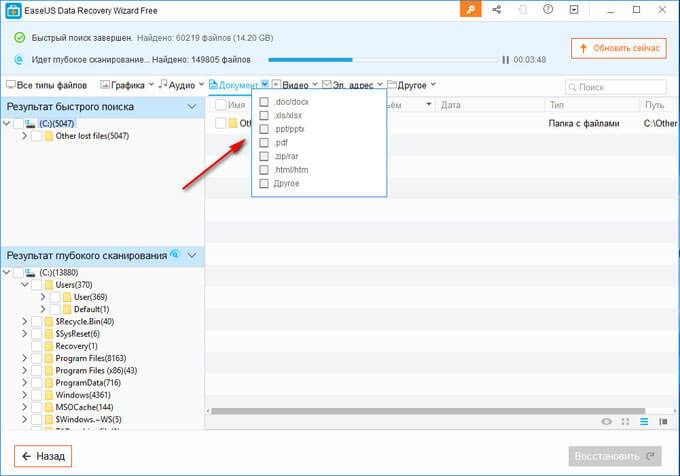Click the Путь column header

654,105
